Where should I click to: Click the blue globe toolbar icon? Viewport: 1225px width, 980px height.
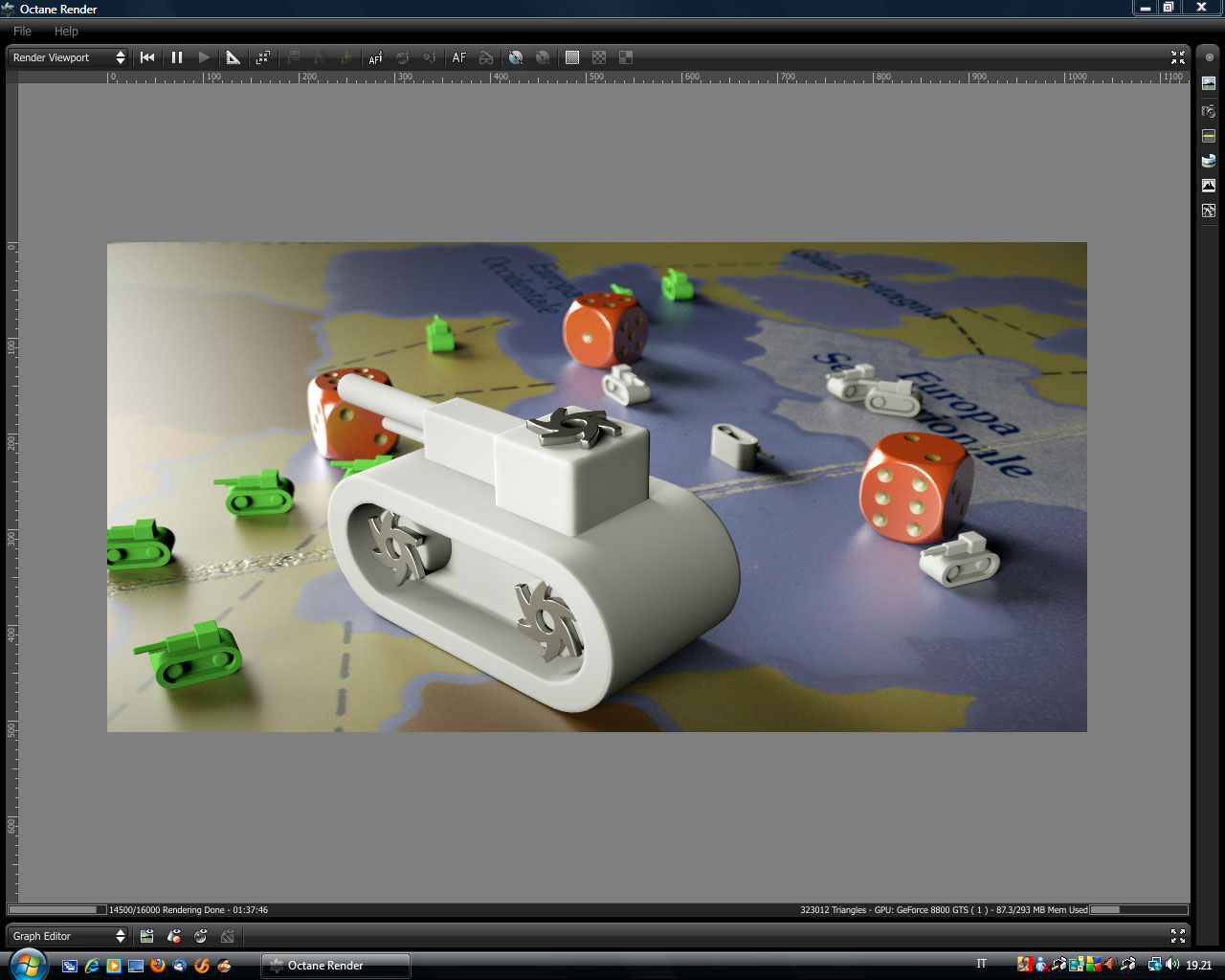[516, 57]
